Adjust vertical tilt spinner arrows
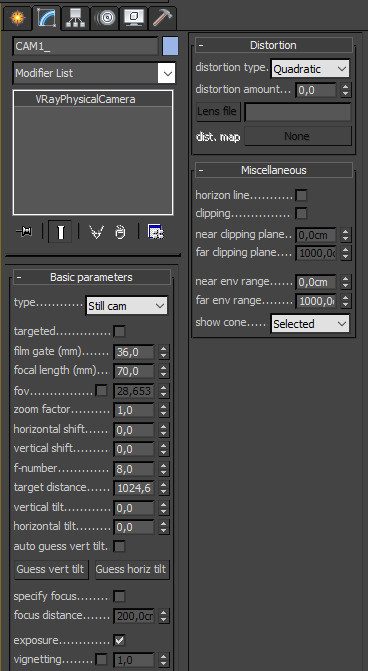Viewport: 368px width, 671px height. (163, 508)
